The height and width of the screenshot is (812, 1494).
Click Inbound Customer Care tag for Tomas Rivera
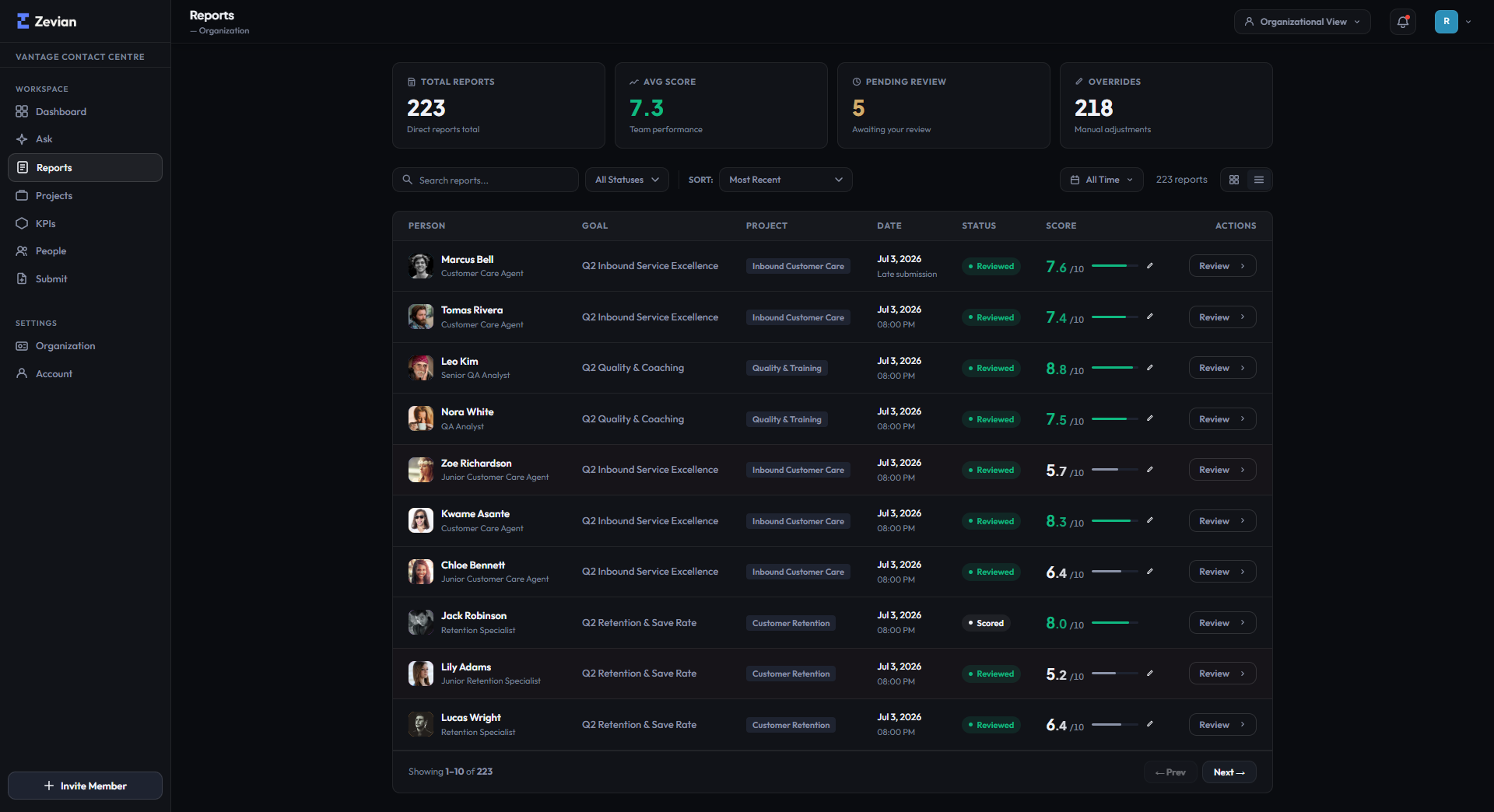(798, 317)
